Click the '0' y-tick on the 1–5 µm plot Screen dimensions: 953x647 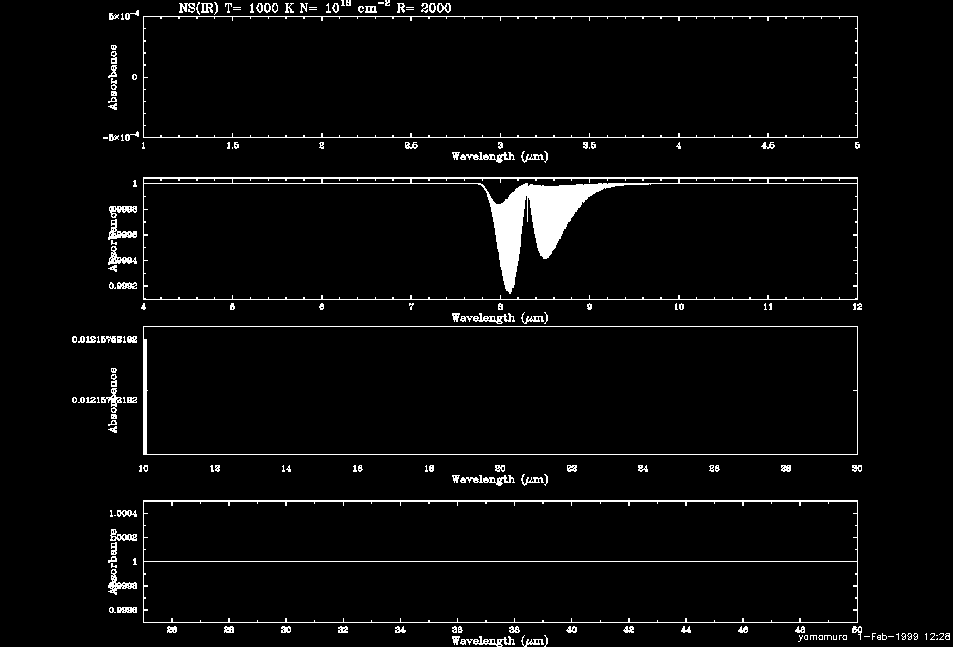(135, 77)
